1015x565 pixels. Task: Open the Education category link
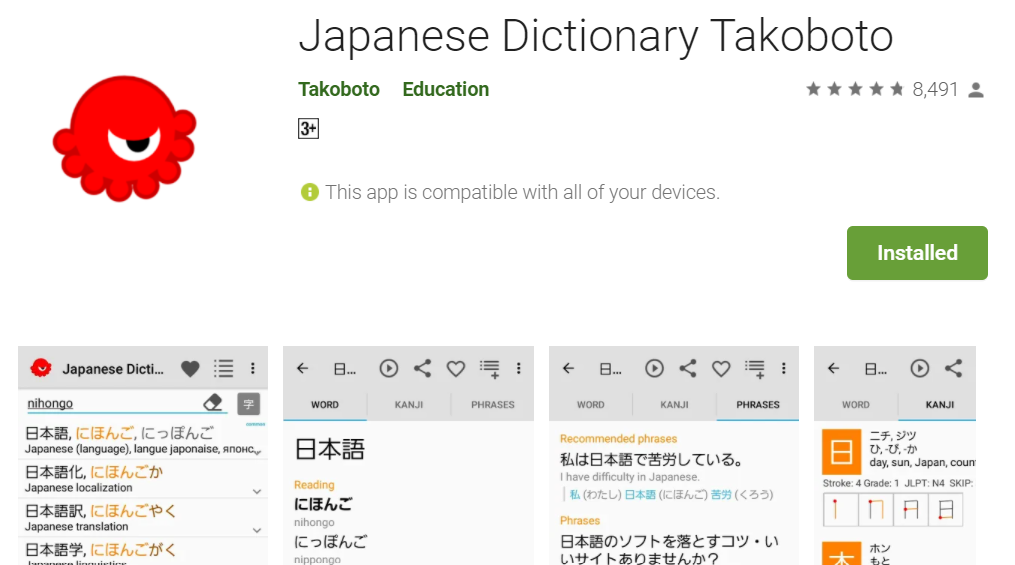[x=445, y=89]
